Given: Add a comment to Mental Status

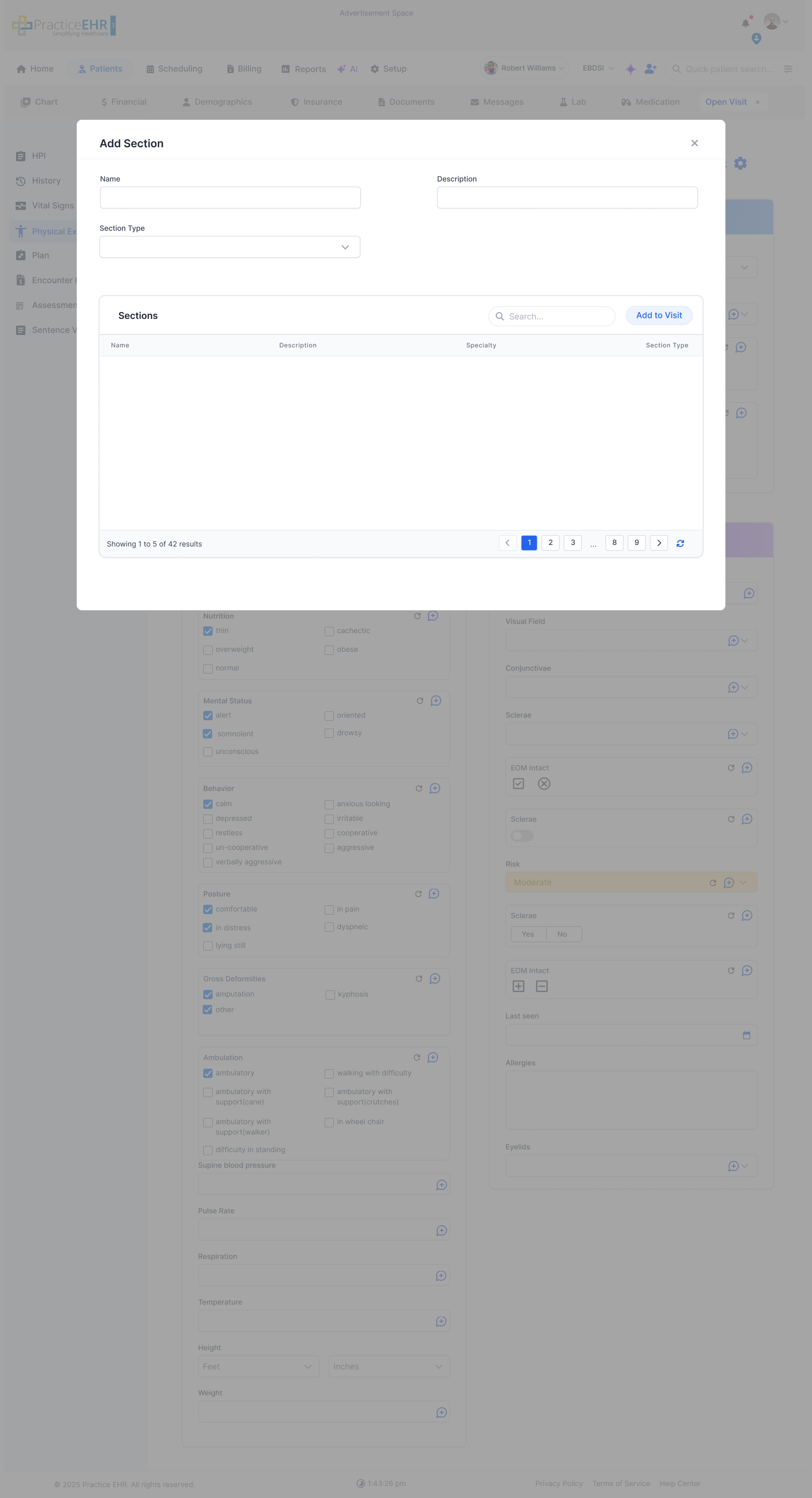Looking at the screenshot, I should coord(436,701).
